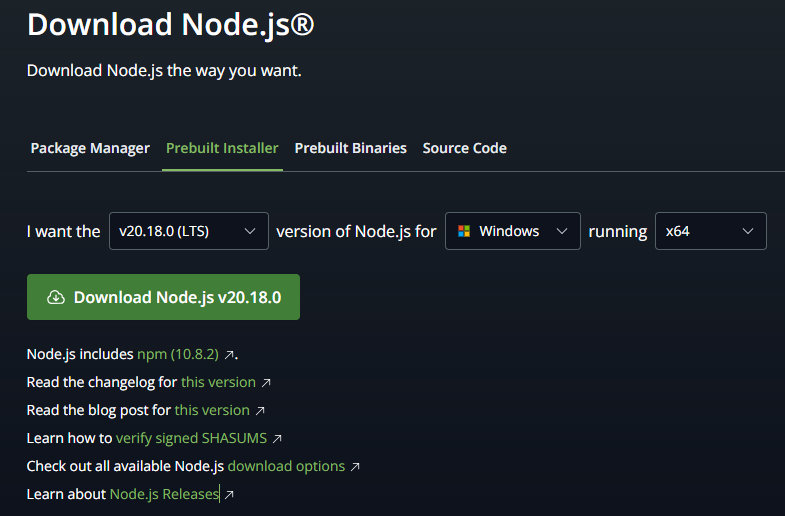The width and height of the screenshot is (785, 516).
Task: Click the chevron in the x64 selector
Action: coord(747,231)
